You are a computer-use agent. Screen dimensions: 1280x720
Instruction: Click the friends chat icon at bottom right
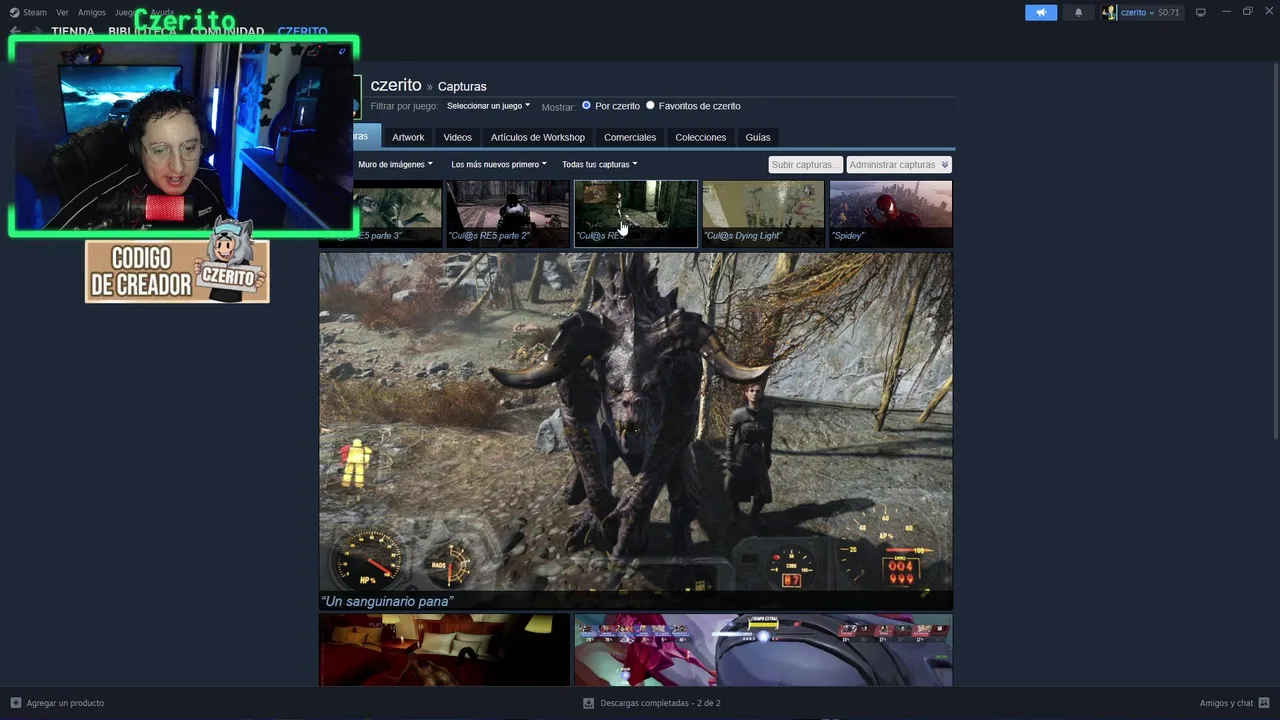tap(1264, 703)
